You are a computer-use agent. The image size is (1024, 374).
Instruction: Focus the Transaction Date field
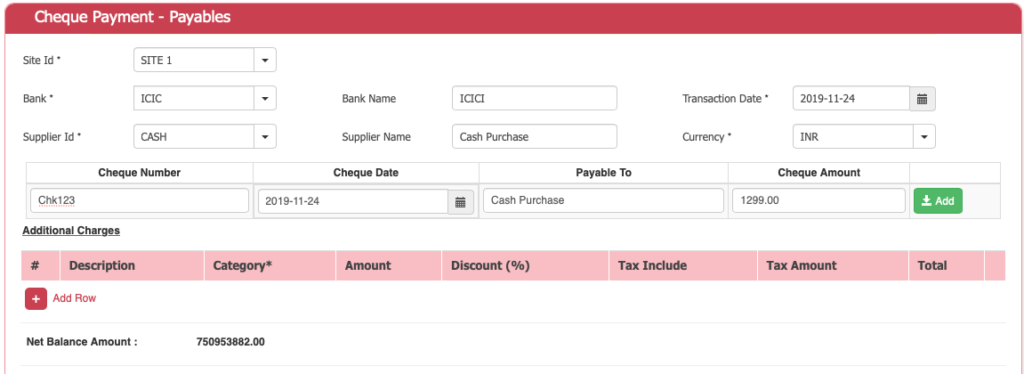point(851,99)
